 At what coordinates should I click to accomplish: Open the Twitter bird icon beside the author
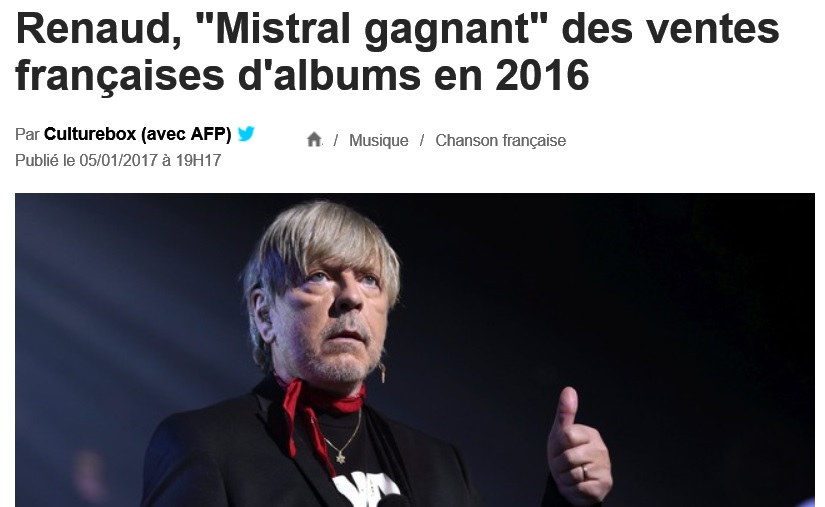click(x=246, y=134)
